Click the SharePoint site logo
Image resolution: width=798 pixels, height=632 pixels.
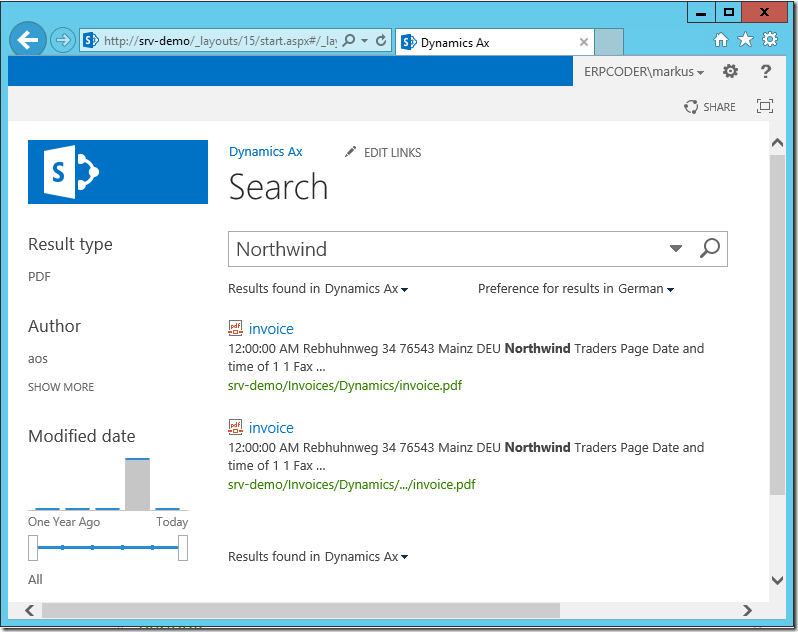click(x=118, y=172)
